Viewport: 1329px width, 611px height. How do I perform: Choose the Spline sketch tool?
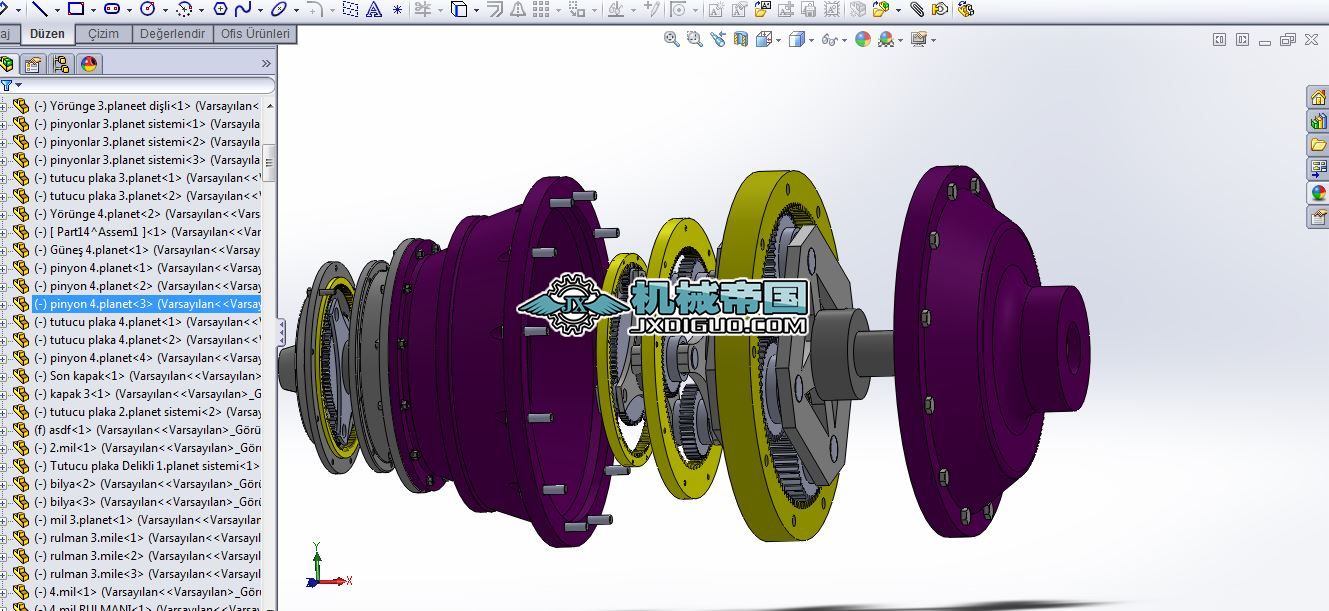point(242,9)
